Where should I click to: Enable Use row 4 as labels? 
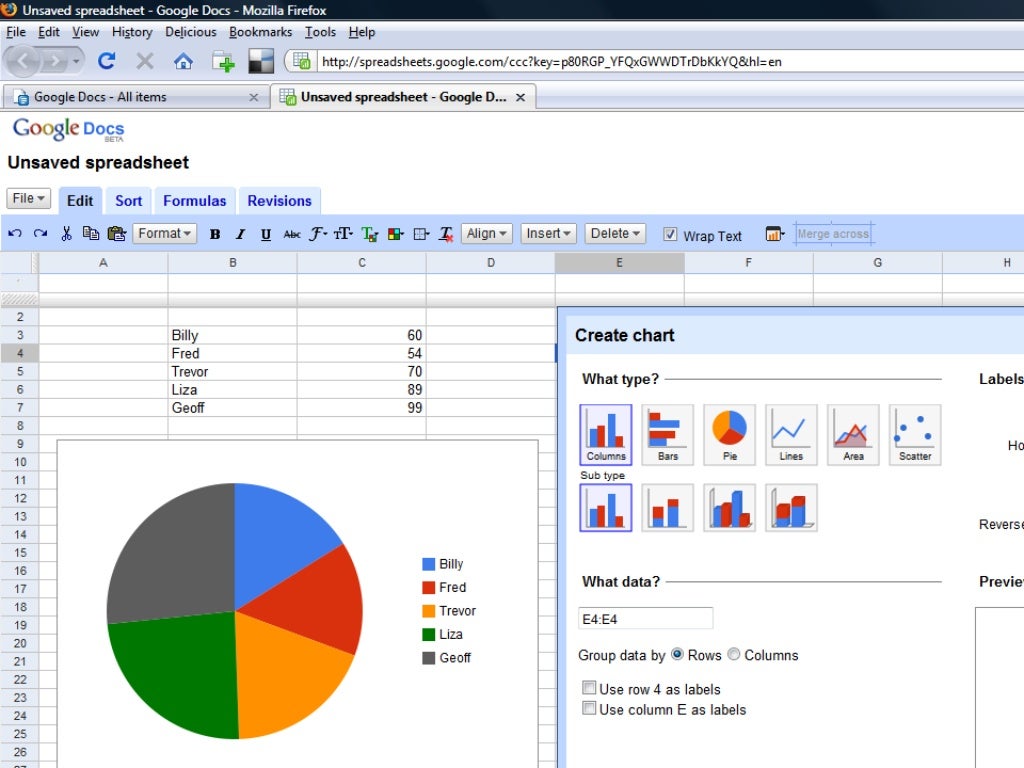(589, 688)
